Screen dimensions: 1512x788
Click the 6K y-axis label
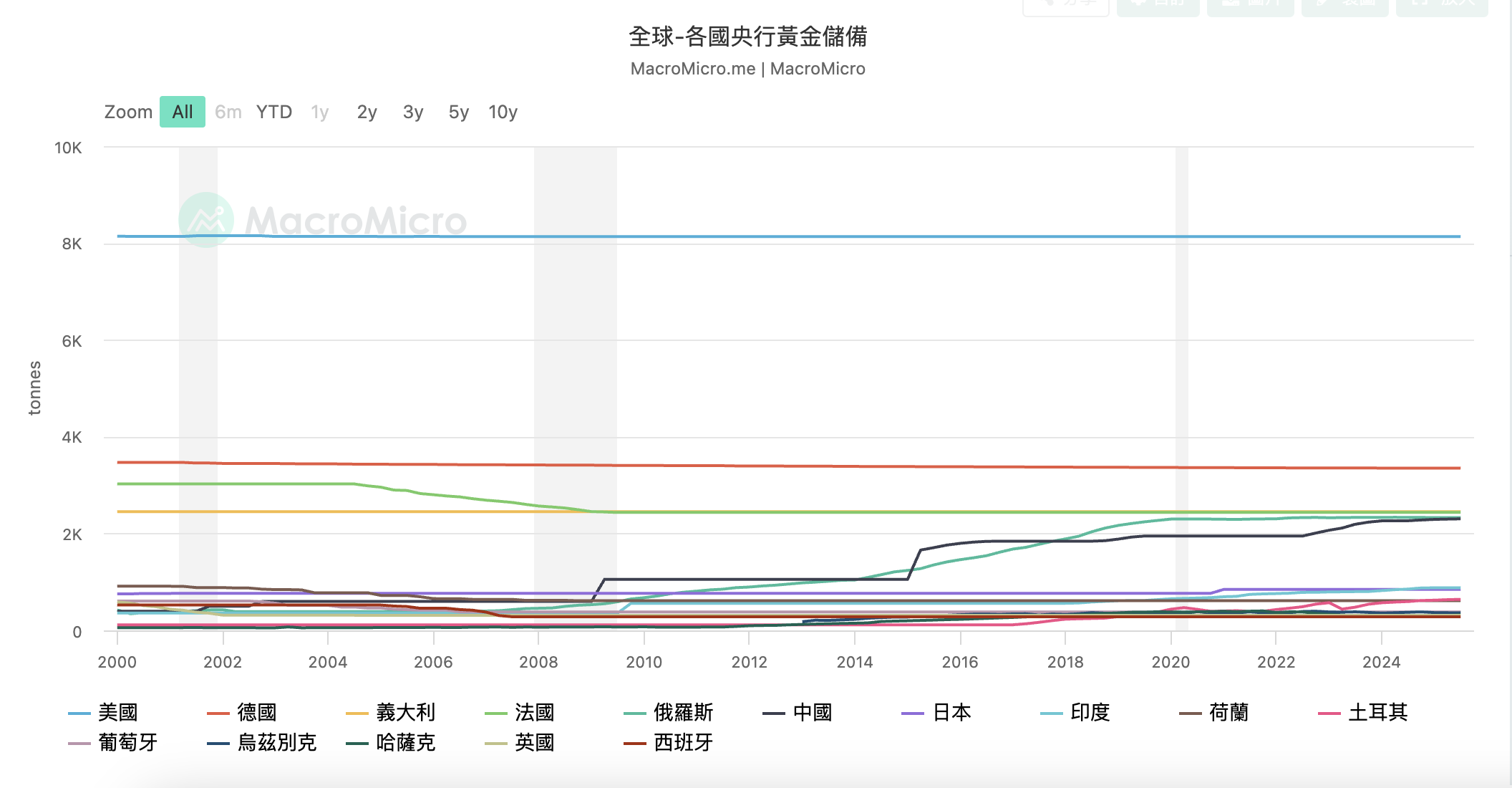[x=72, y=341]
